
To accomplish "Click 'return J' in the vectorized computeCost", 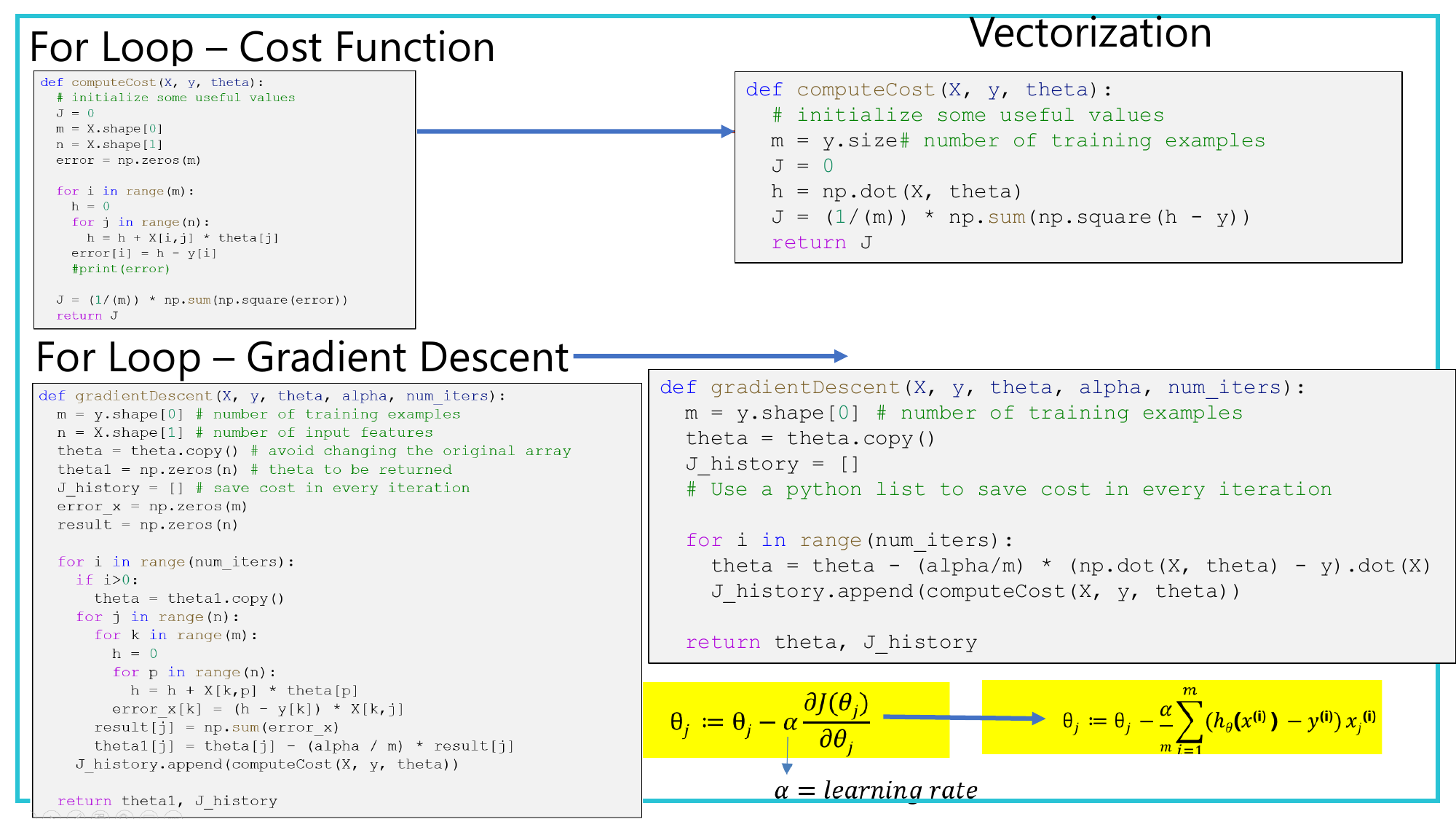I will tap(821, 243).
